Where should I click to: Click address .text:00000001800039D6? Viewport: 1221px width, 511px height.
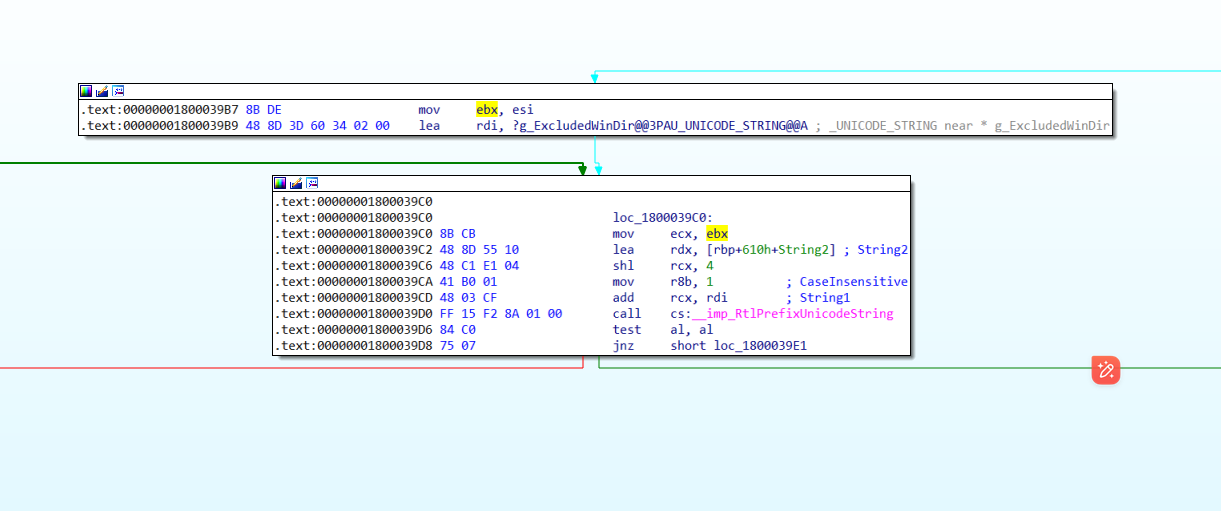coord(354,330)
